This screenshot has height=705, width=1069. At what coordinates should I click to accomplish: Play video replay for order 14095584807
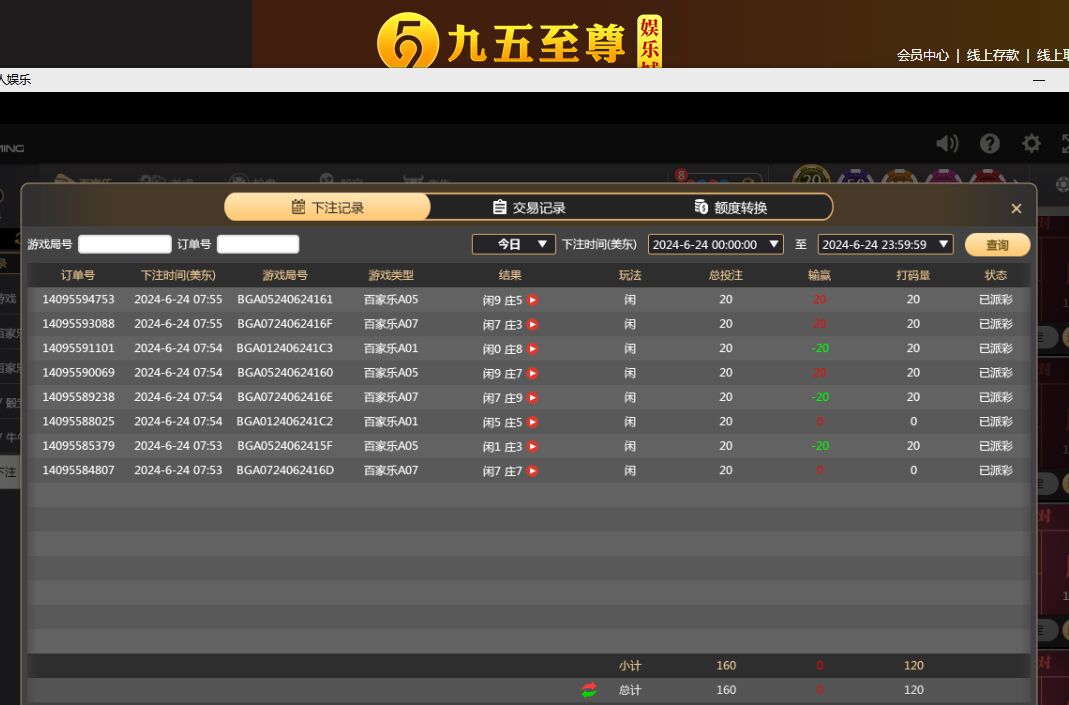[x=533, y=471]
